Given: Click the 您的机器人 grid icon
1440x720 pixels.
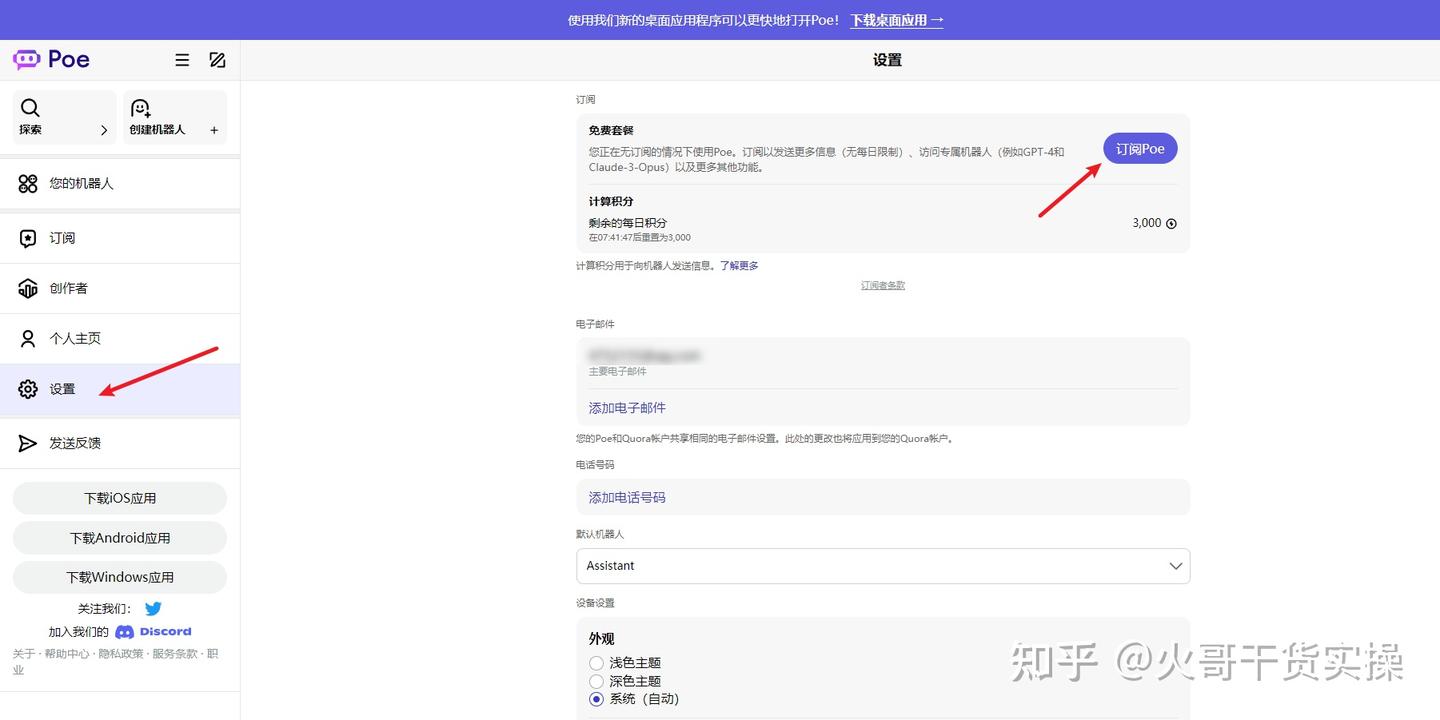Looking at the screenshot, I should (x=28, y=183).
